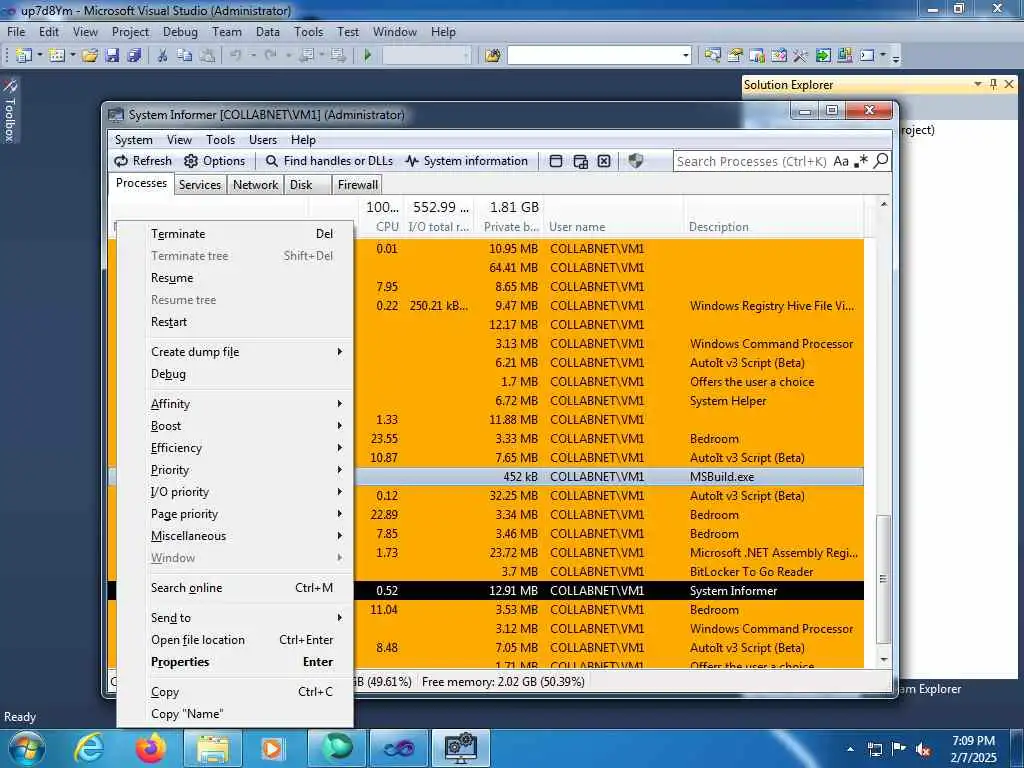Sort by the CPU column header
Image resolution: width=1024 pixels, height=768 pixels.
(x=387, y=227)
